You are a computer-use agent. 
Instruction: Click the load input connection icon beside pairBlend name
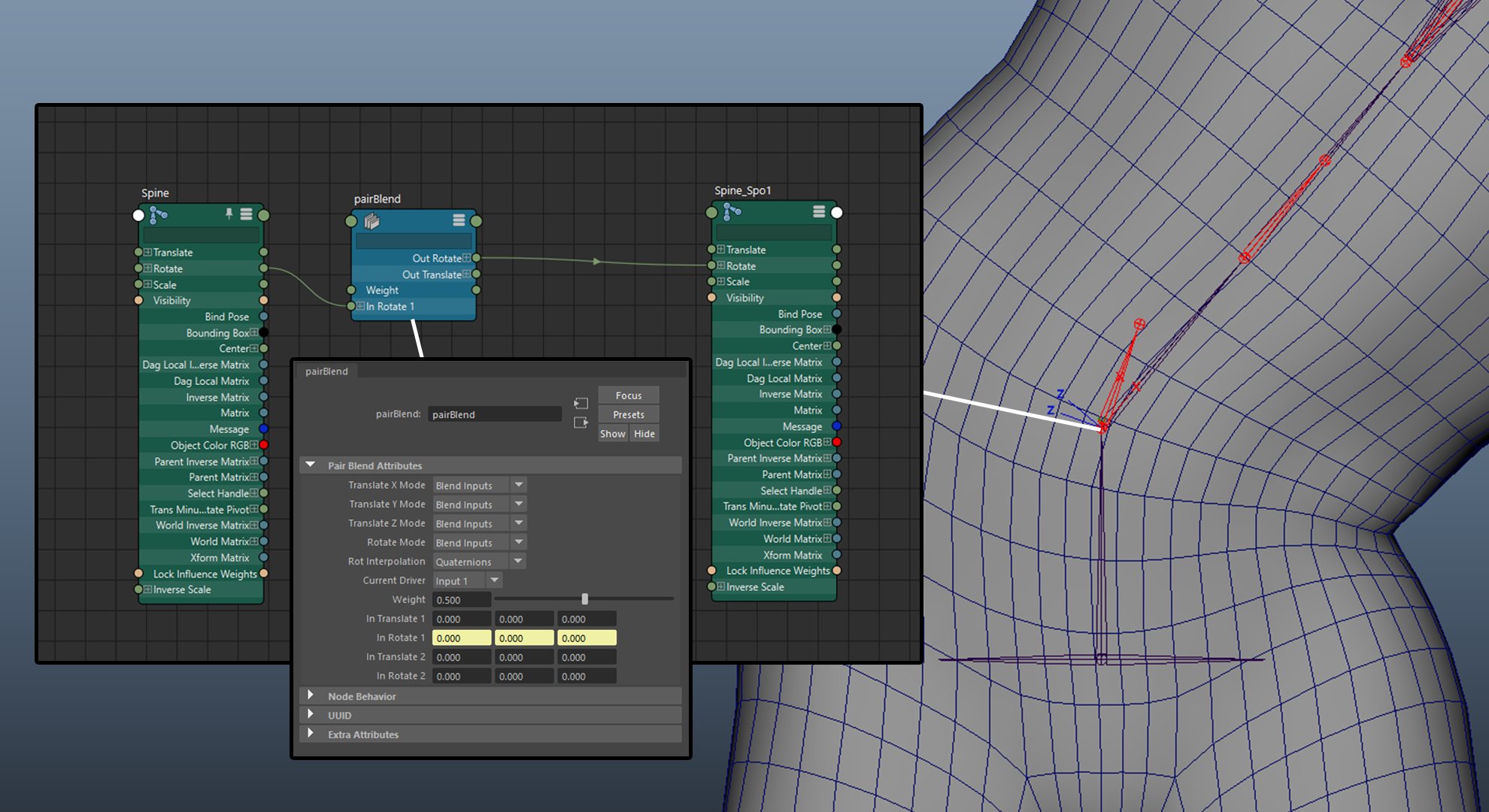tap(581, 404)
